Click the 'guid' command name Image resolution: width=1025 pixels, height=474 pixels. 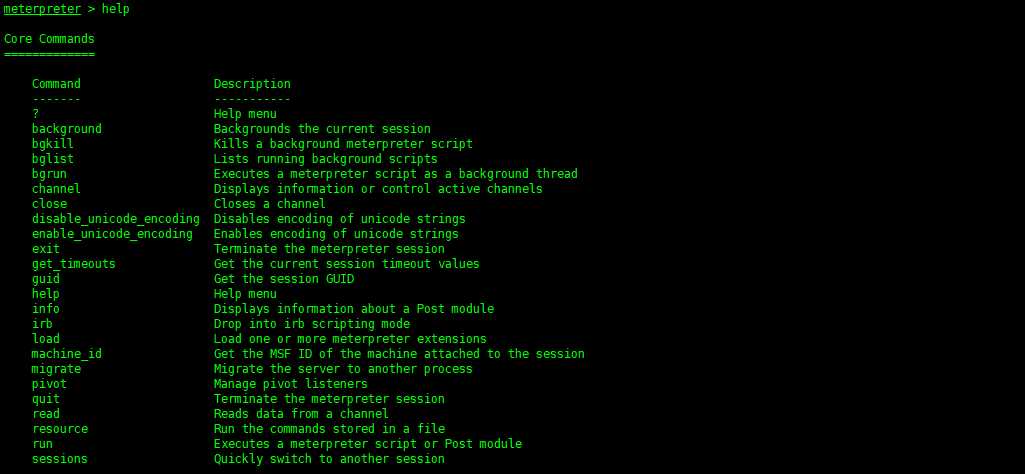coord(46,279)
